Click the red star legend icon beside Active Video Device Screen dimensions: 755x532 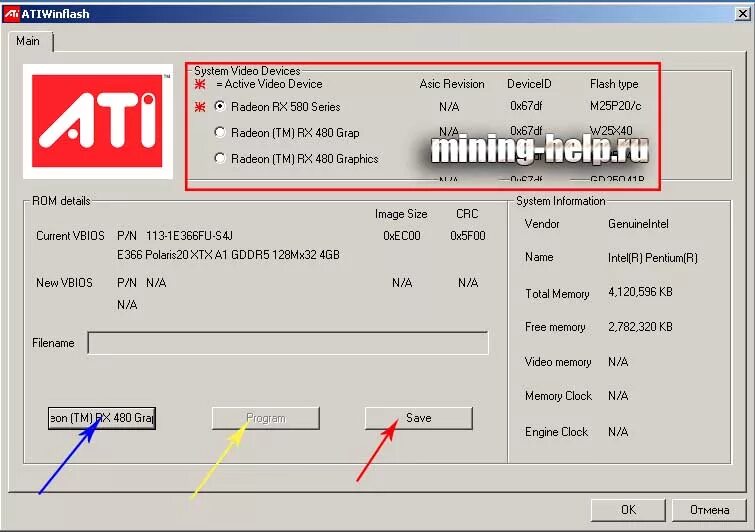pyautogui.click(x=200, y=84)
